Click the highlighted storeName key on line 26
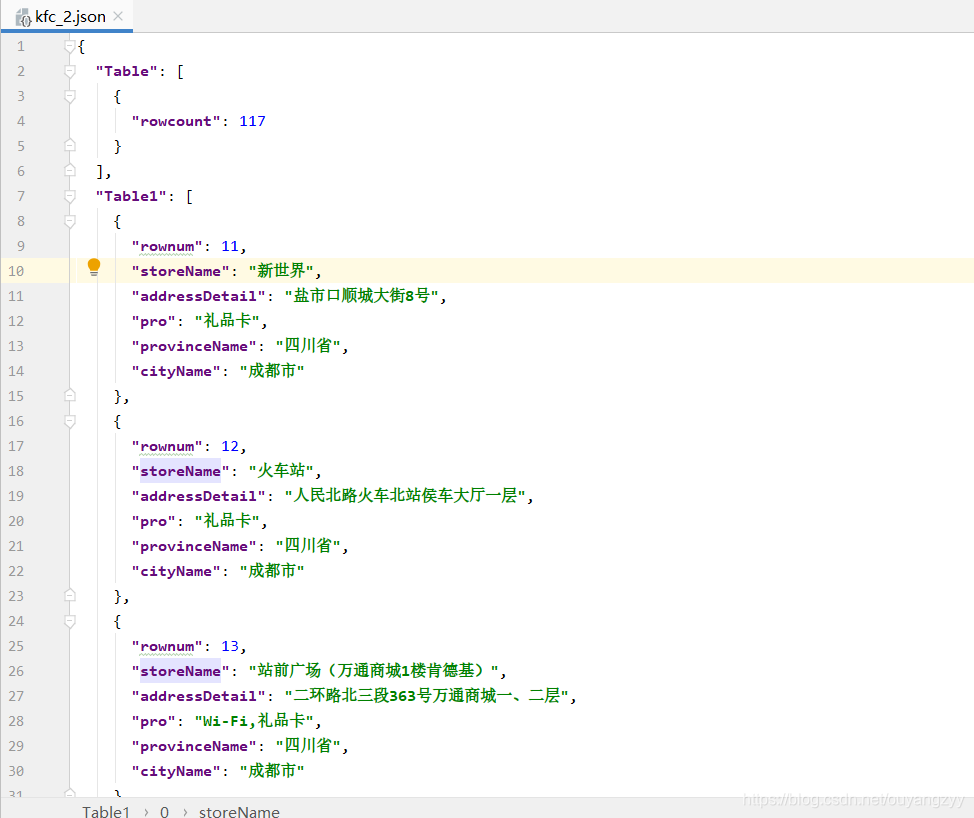Image resolution: width=974 pixels, height=818 pixels. click(180, 671)
